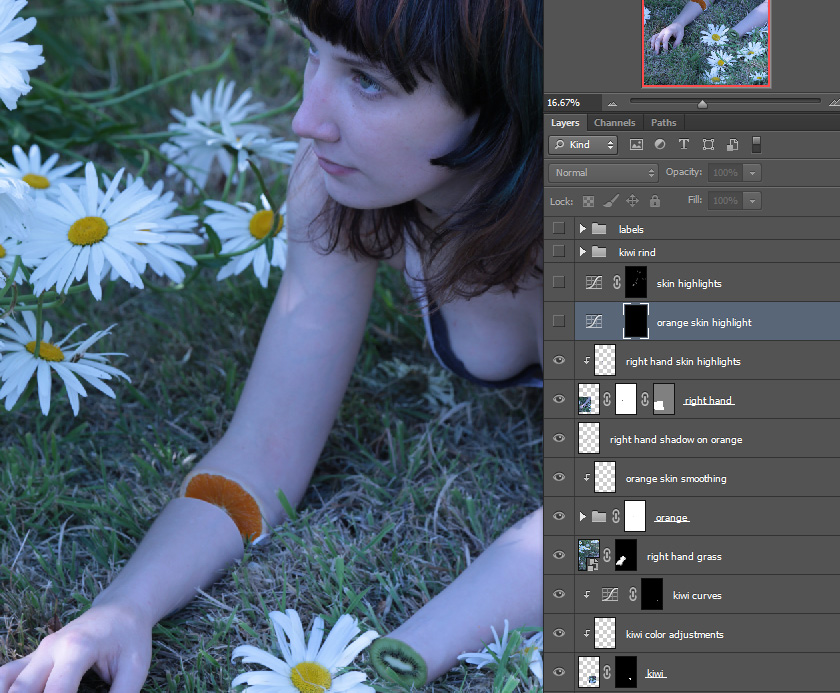Click the Opacity value field
Screen dimensions: 840x693
tap(726, 172)
